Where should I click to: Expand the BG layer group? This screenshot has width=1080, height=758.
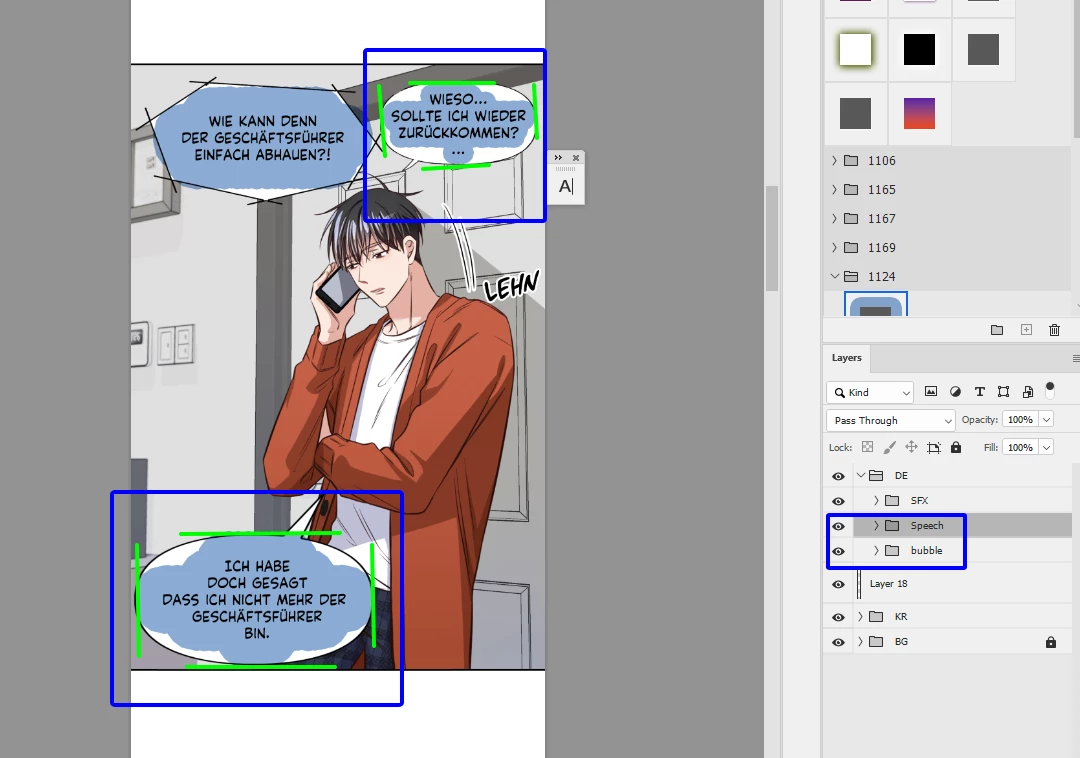tap(860, 641)
